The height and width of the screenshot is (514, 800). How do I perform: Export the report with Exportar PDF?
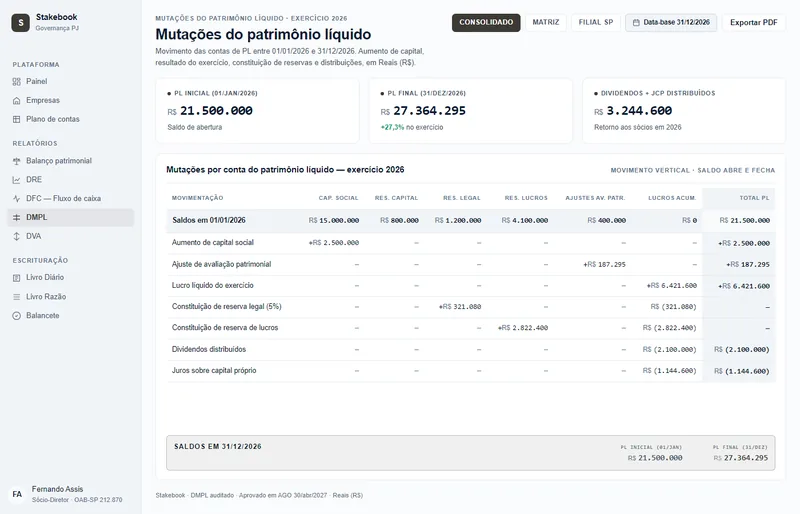pyautogui.click(x=754, y=22)
